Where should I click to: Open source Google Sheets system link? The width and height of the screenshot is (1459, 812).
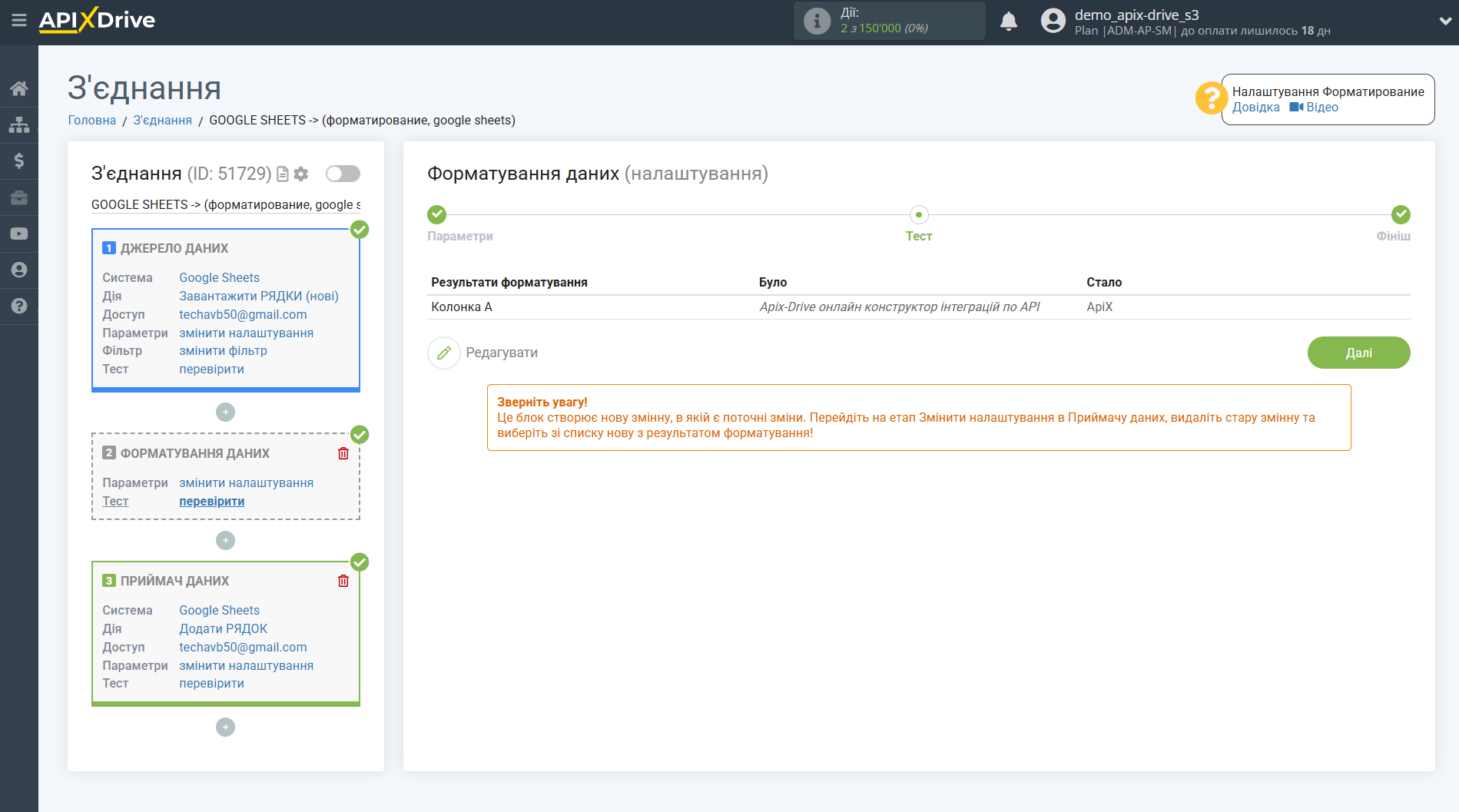pyautogui.click(x=219, y=277)
